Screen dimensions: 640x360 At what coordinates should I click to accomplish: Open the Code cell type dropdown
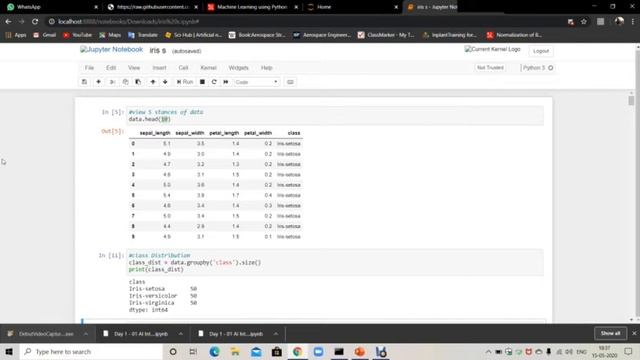point(256,82)
